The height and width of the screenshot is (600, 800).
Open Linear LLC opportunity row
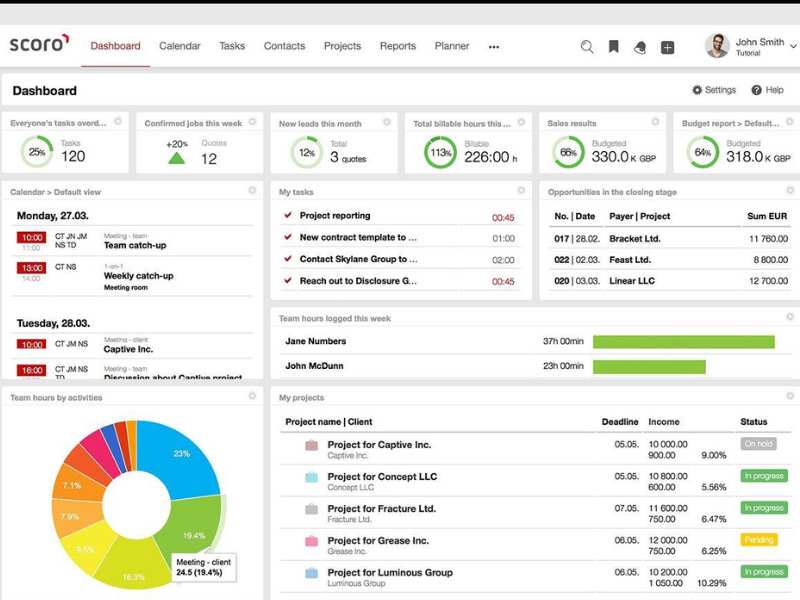tap(670, 281)
